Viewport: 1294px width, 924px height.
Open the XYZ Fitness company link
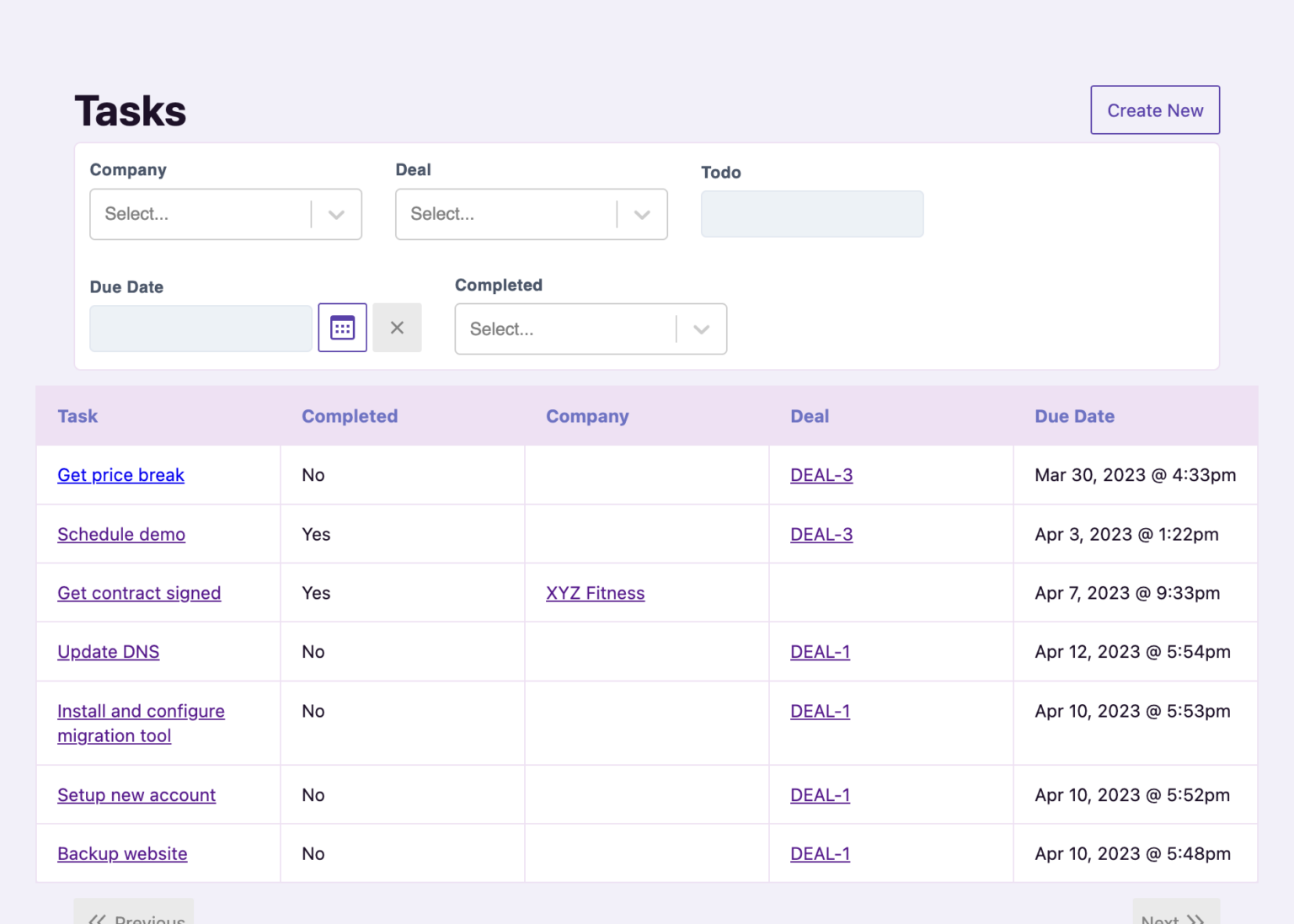[595, 592]
